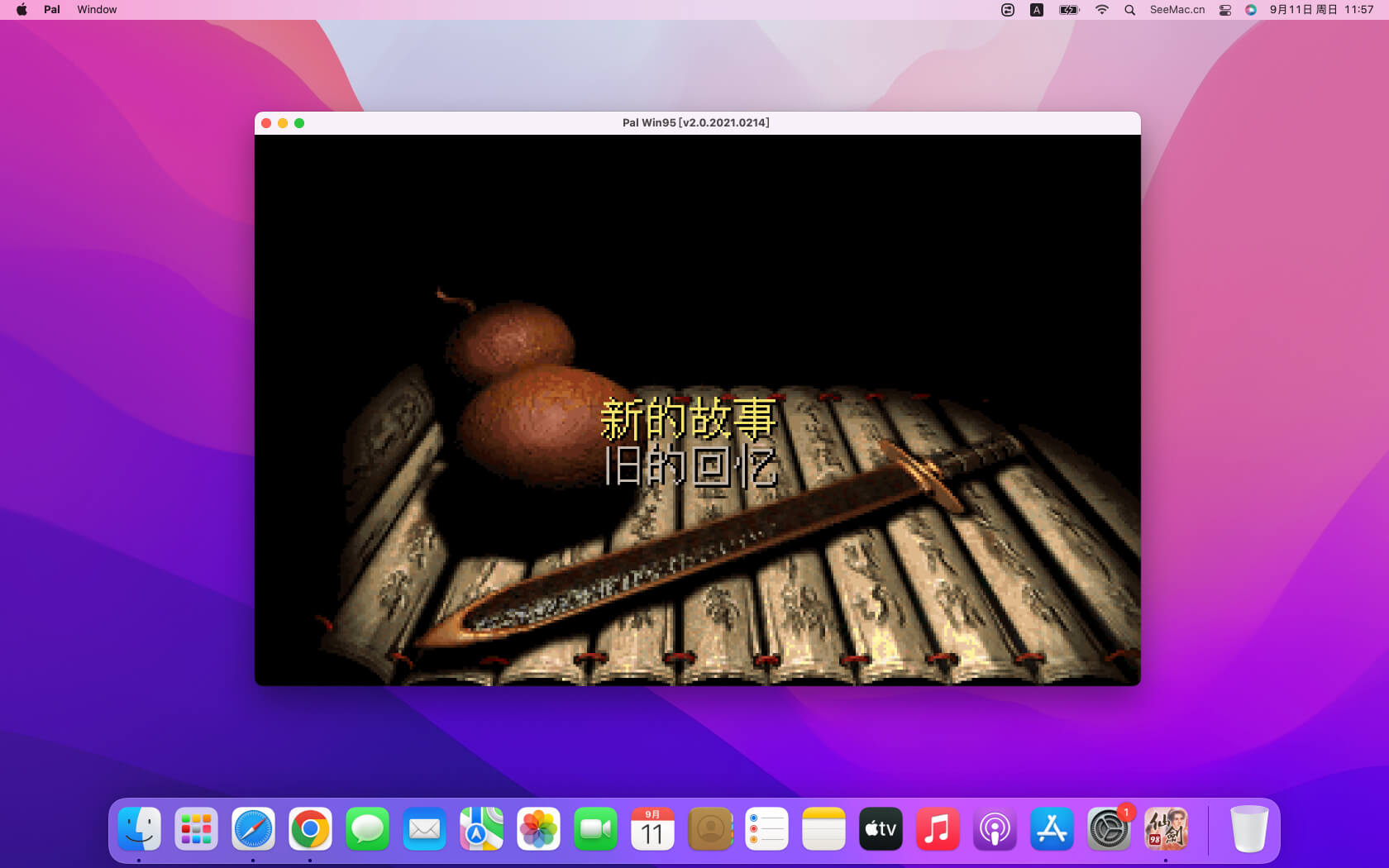
Task: Open Music from the Dock
Action: [x=938, y=829]
